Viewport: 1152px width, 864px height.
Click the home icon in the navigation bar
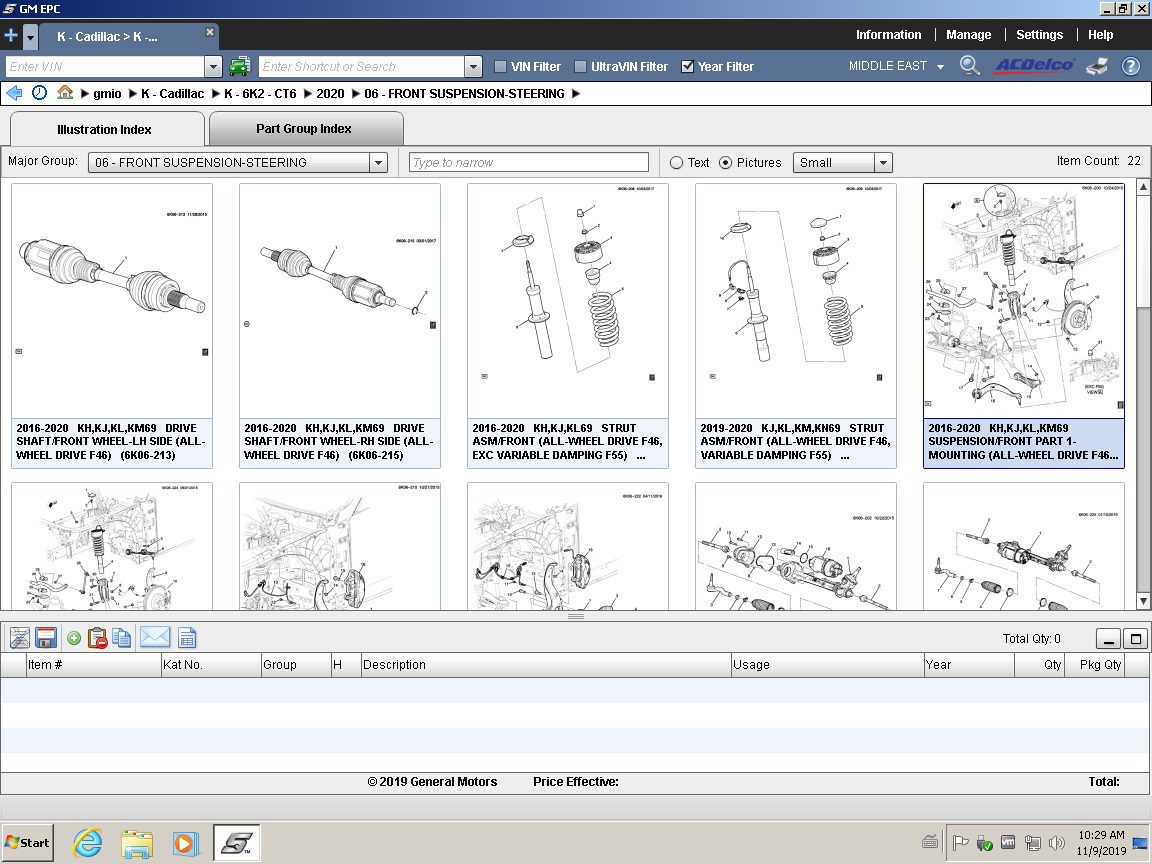[62, 93]
